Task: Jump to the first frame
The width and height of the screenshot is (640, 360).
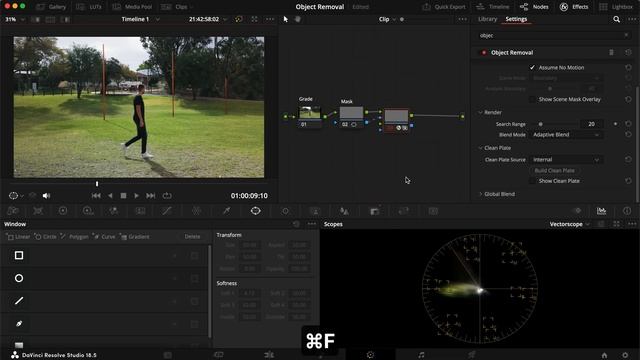Action: [x=96, y=196]
